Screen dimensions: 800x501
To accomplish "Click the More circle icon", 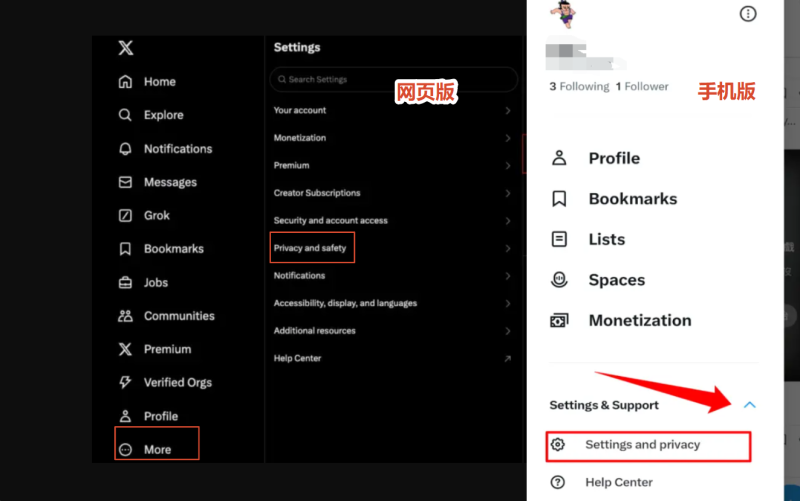I will click(x=125, y=449).
